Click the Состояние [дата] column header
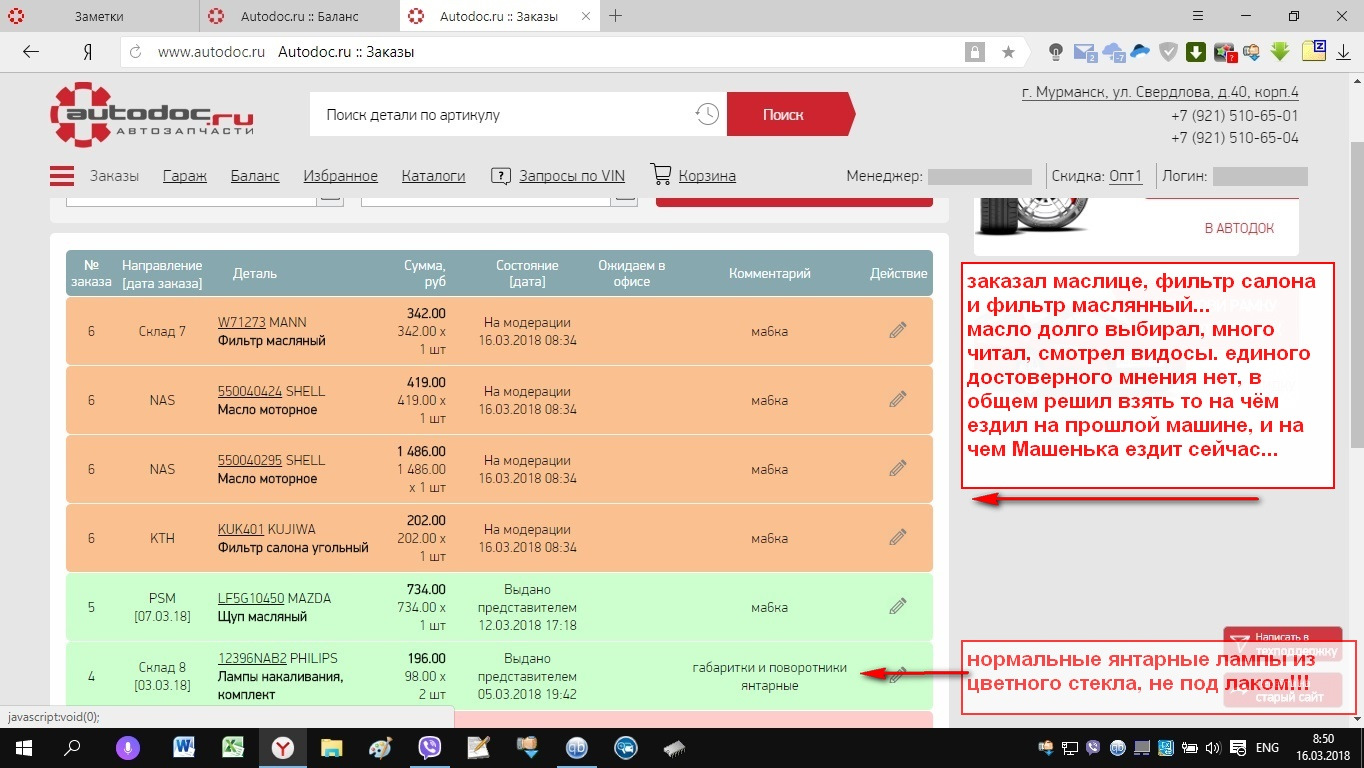The image size is (1364, 768). point(527,273)
